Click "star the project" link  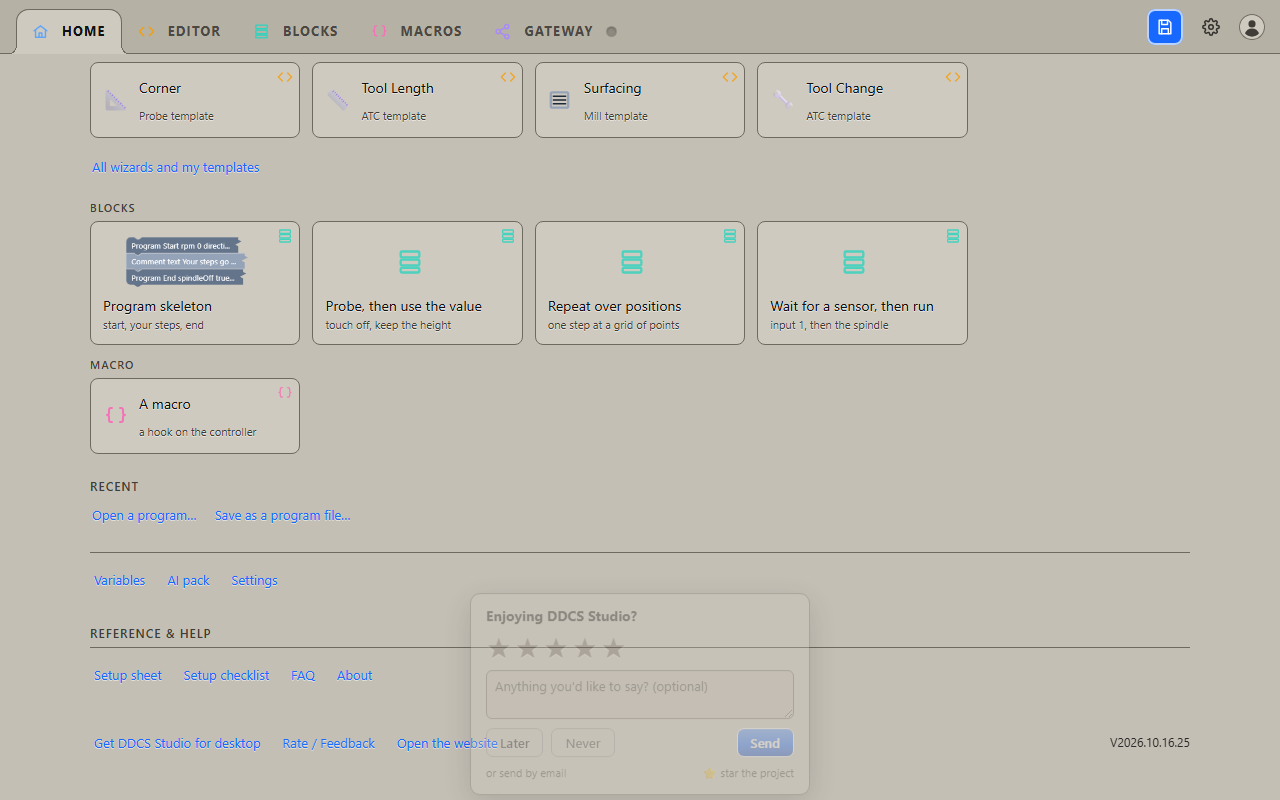point(749,773)
